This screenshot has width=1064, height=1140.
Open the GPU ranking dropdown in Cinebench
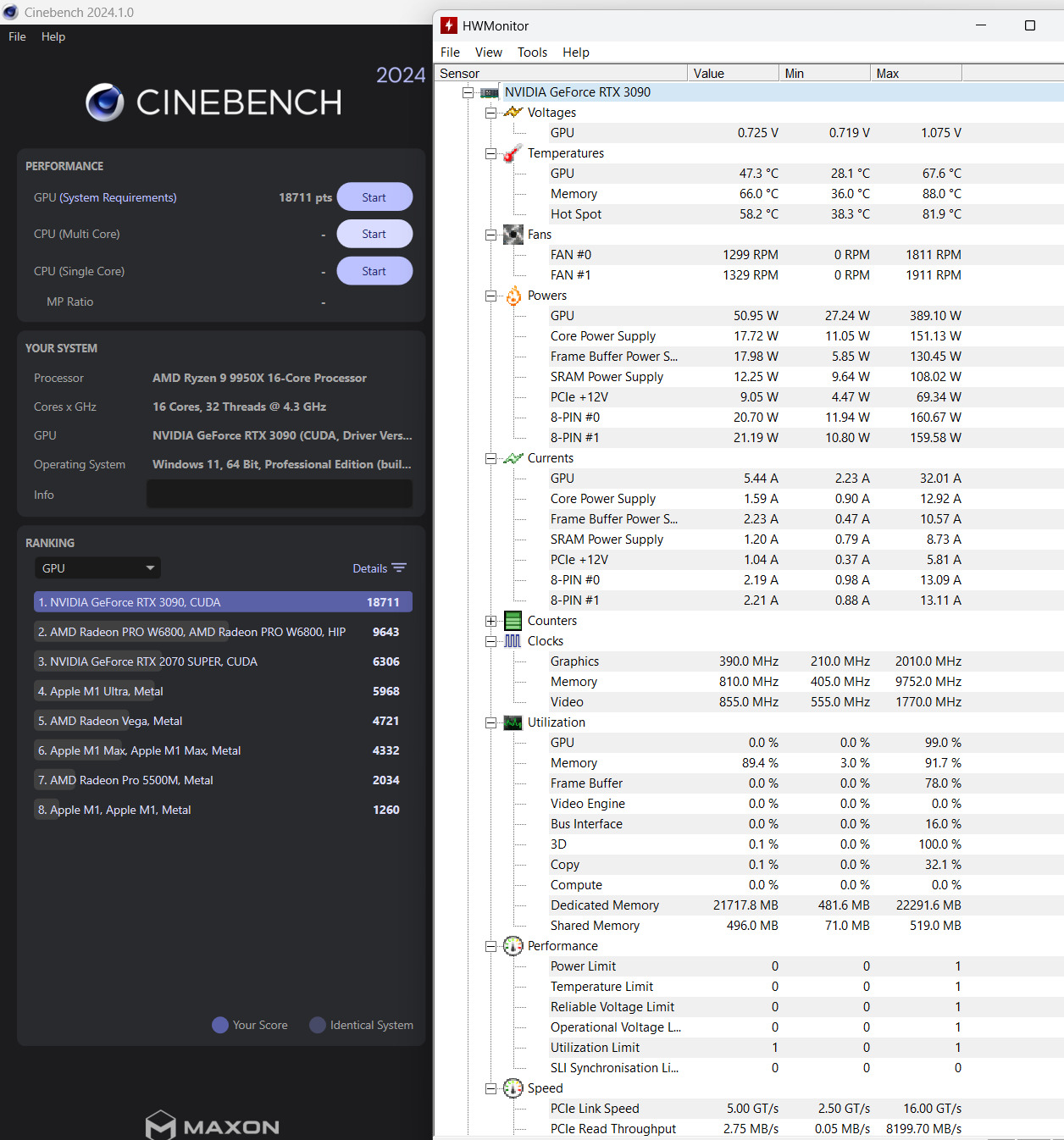coord(97,568)
